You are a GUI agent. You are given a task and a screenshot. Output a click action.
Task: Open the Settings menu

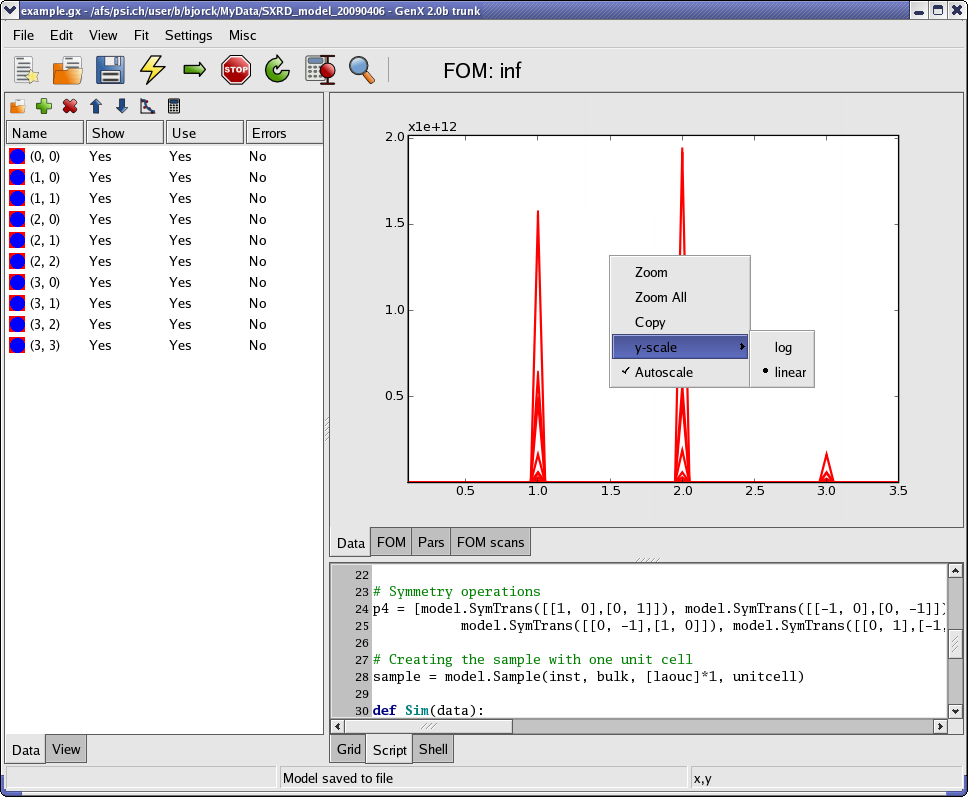(188, 35)
